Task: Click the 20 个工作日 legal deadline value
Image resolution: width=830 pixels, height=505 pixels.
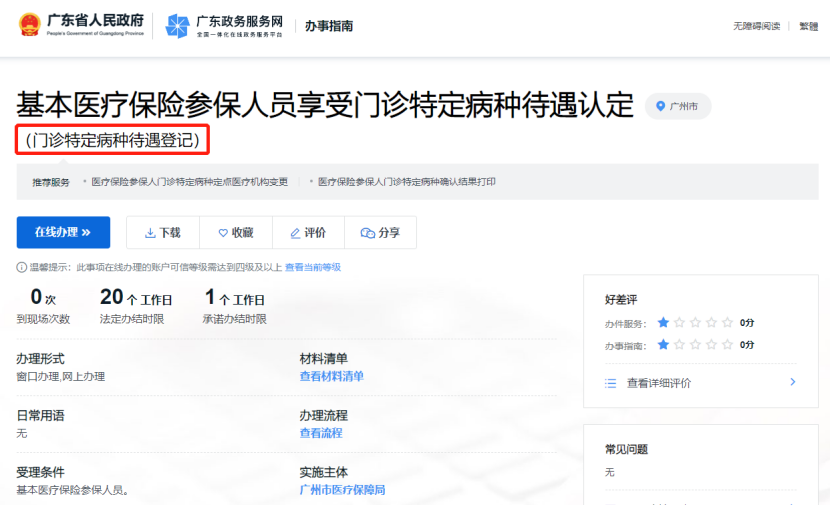Action: coord(136,297)
